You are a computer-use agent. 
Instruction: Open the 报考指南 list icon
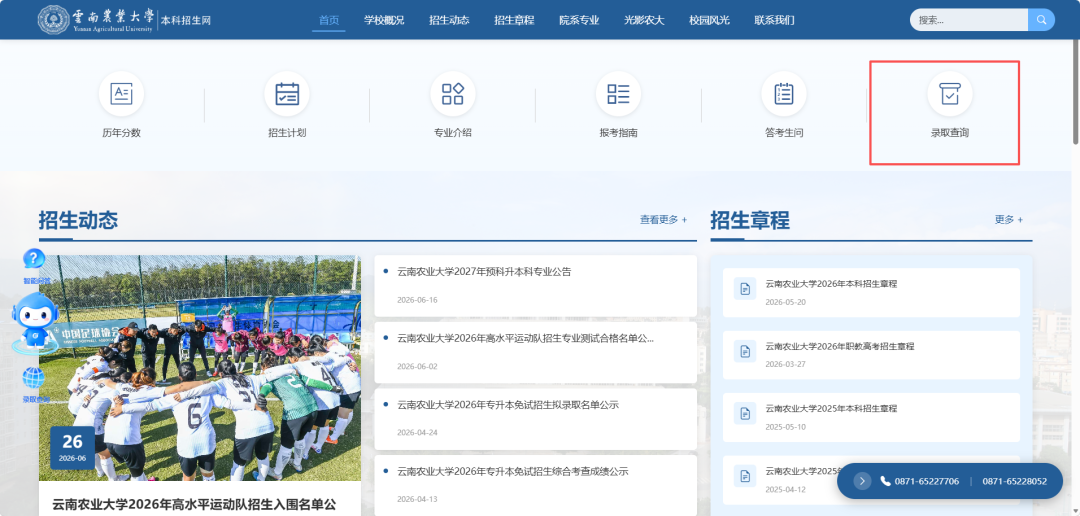point(619,94)
